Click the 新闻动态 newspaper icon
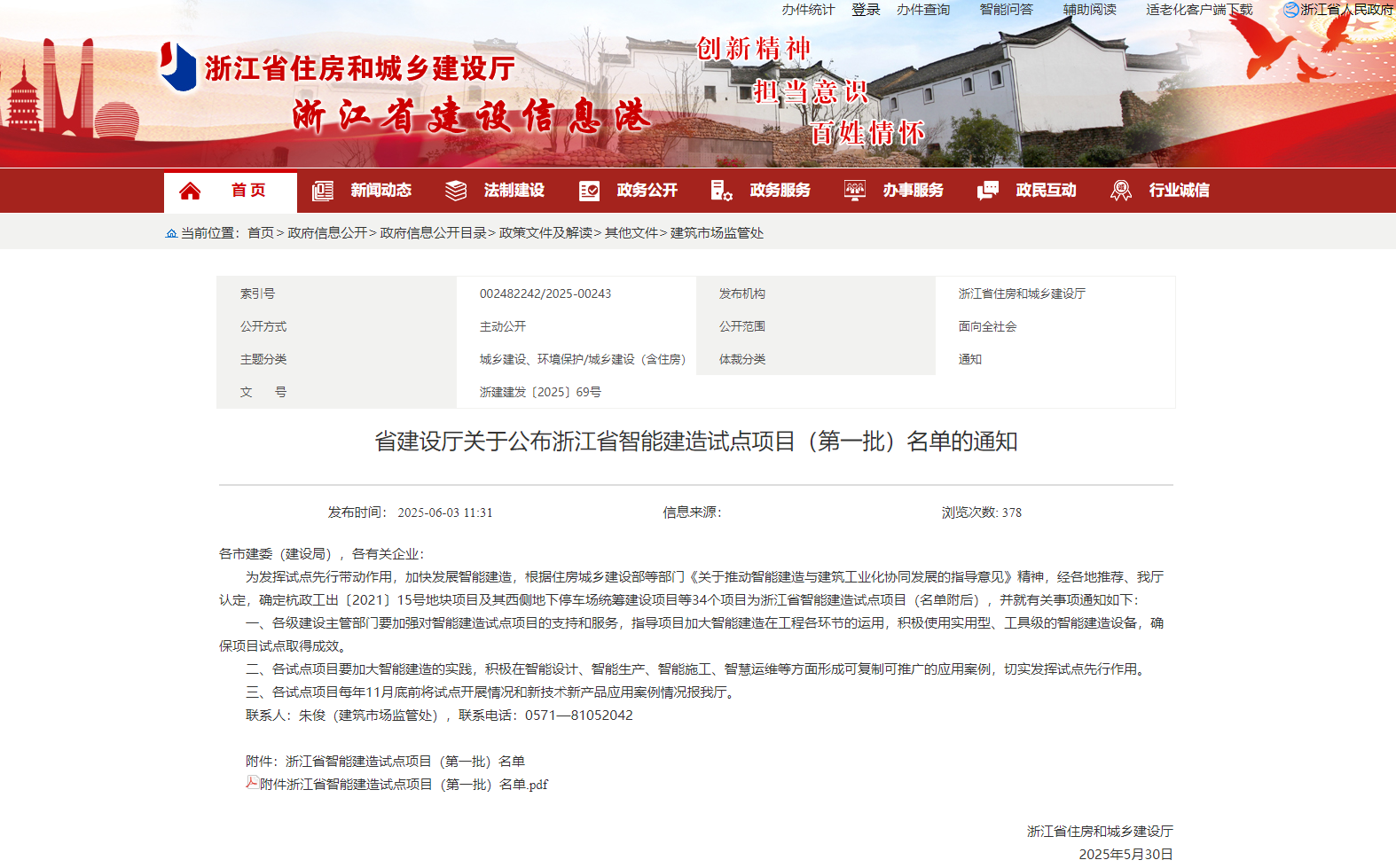 323,191
